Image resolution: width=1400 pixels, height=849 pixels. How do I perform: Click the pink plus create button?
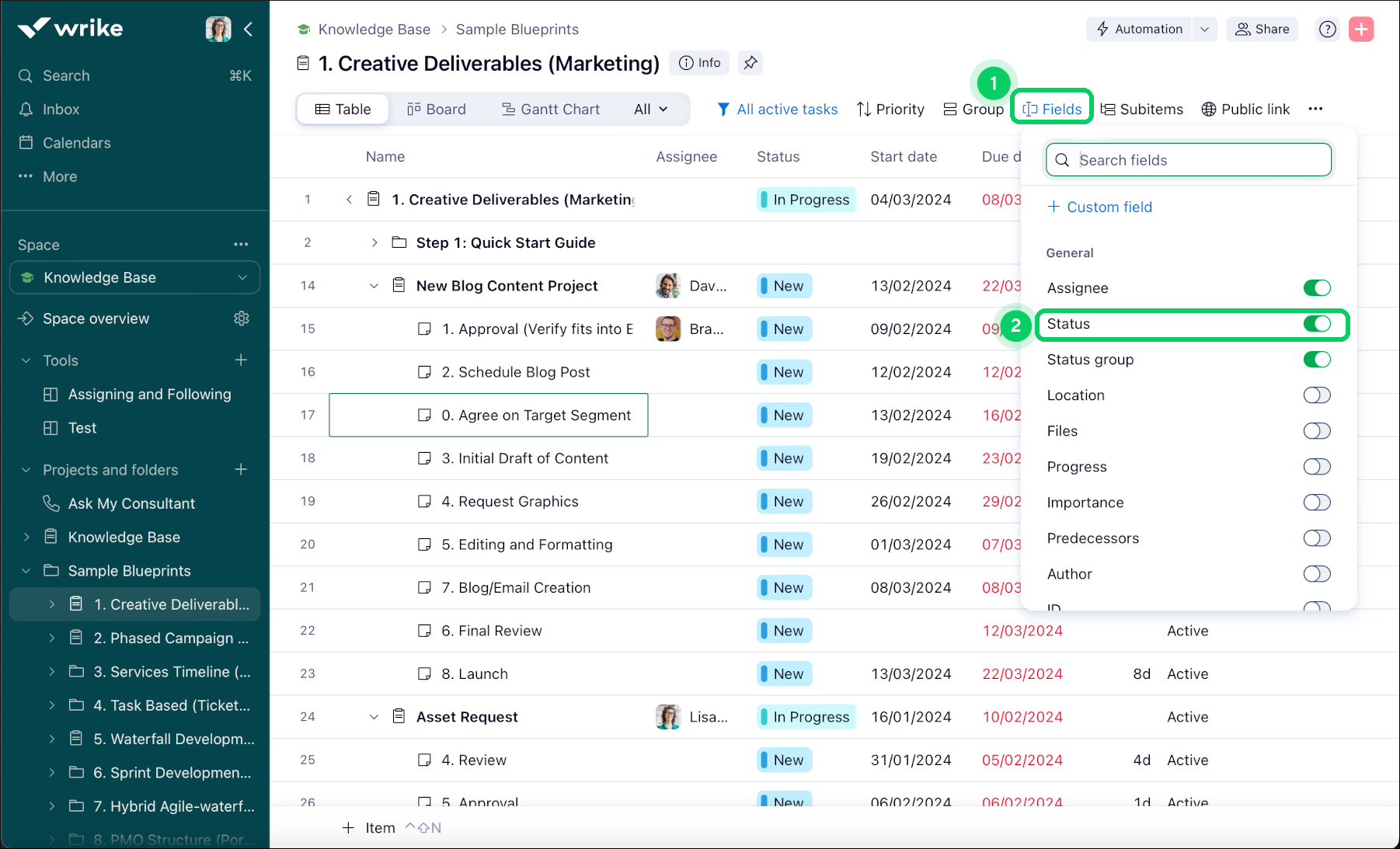coord(1361,30)
